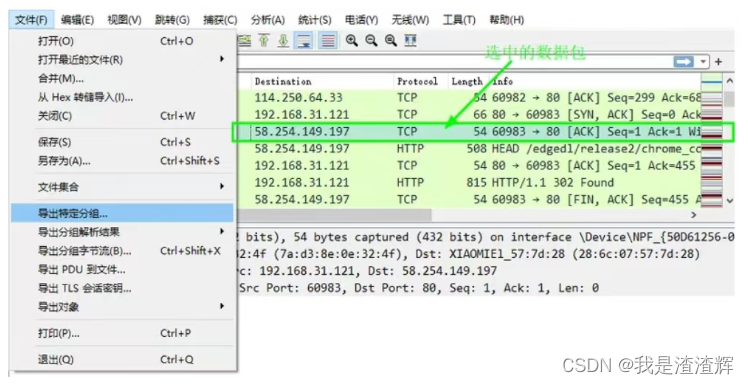Choose 导出 TLS 会话密钥... entry

123,288
